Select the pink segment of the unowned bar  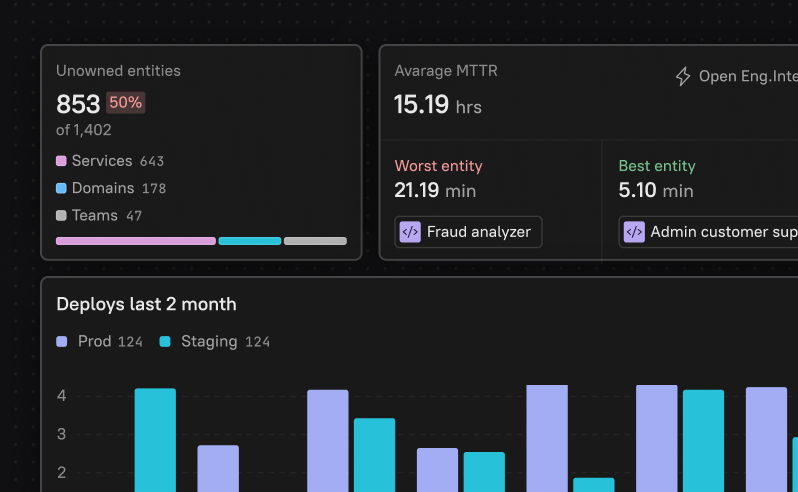[135, 241]
